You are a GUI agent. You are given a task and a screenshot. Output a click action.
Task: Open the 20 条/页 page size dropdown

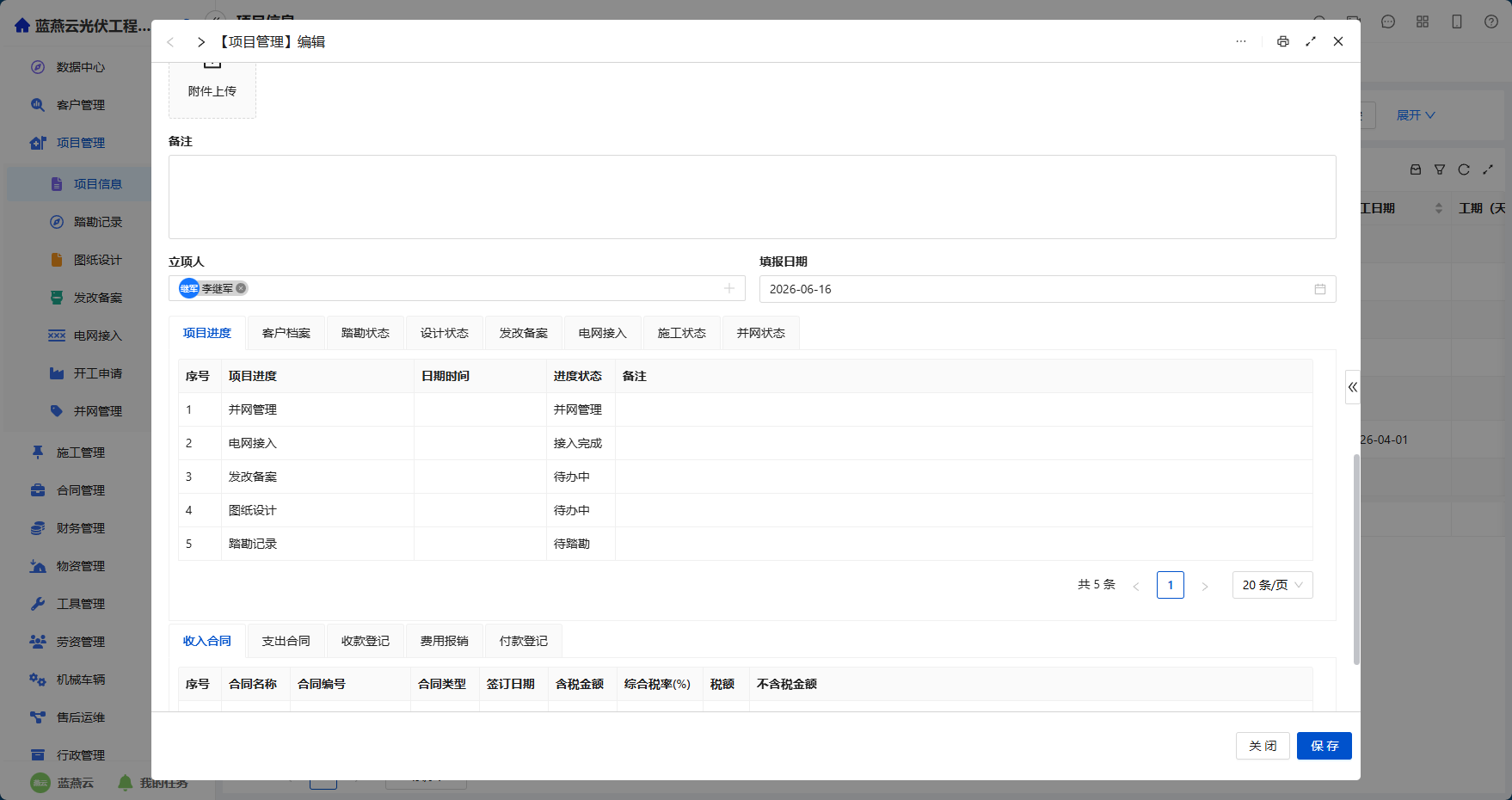(x=1273, y=585)
